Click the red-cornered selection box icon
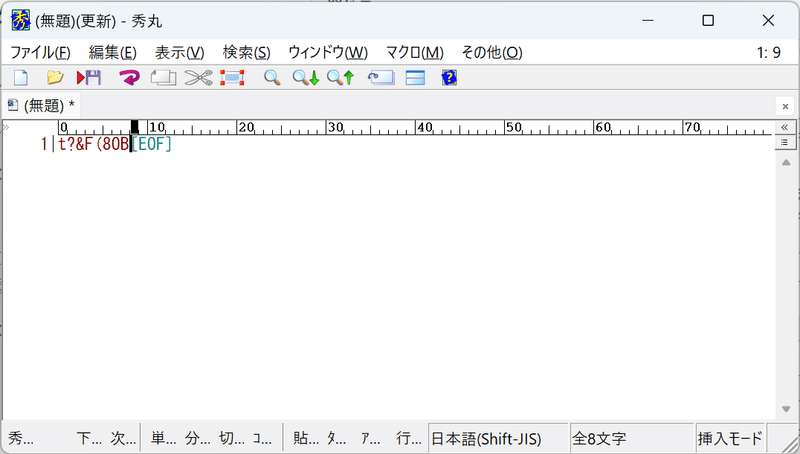The image size is (800, 454). (232, 78)
